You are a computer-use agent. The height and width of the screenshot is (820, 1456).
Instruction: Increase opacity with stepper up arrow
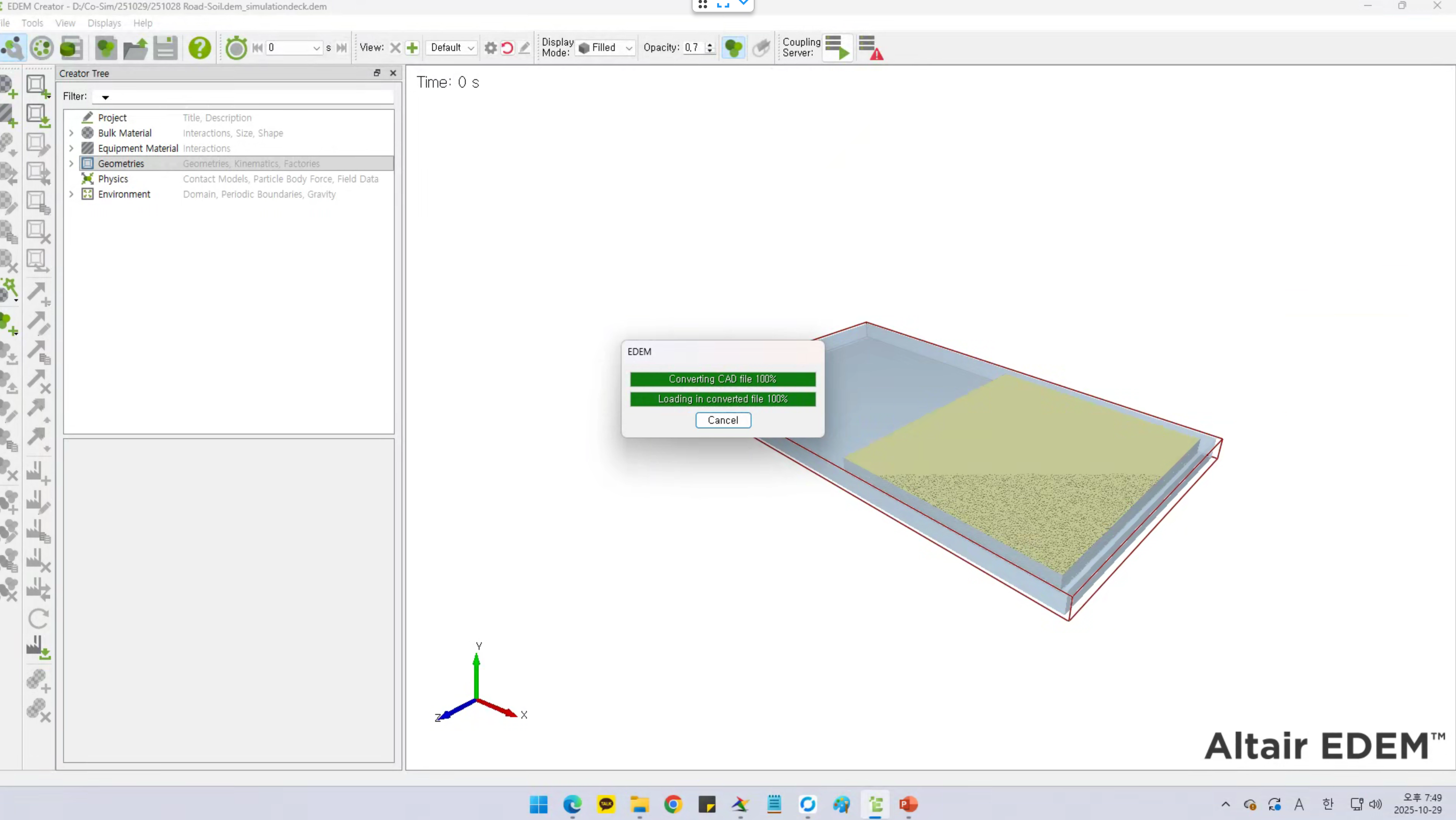click(710, 45)
